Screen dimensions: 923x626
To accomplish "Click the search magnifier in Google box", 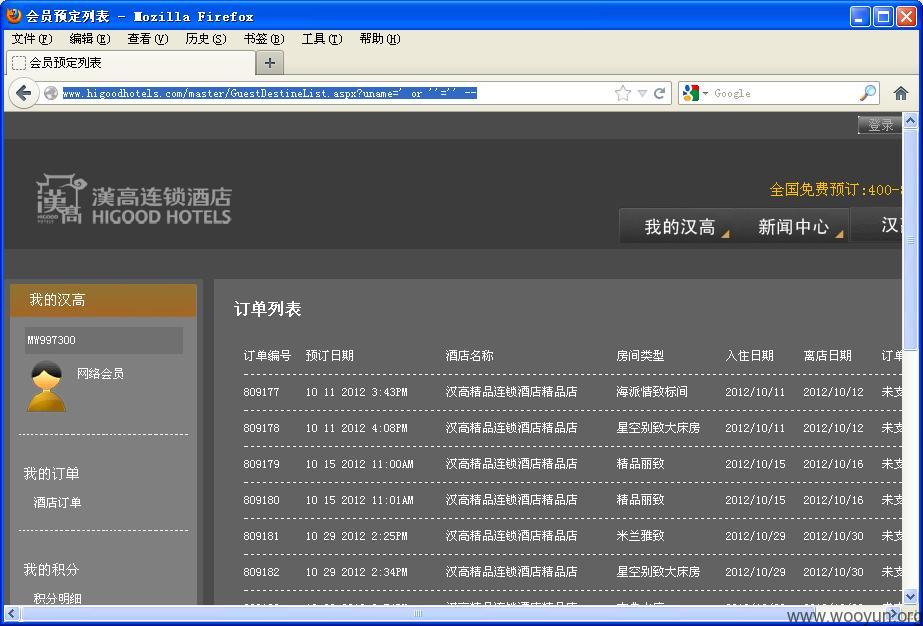I will coord(868,92).
